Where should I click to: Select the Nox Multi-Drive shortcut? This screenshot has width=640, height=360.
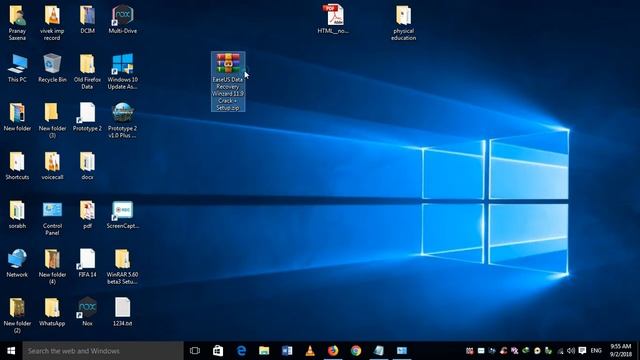122,19
